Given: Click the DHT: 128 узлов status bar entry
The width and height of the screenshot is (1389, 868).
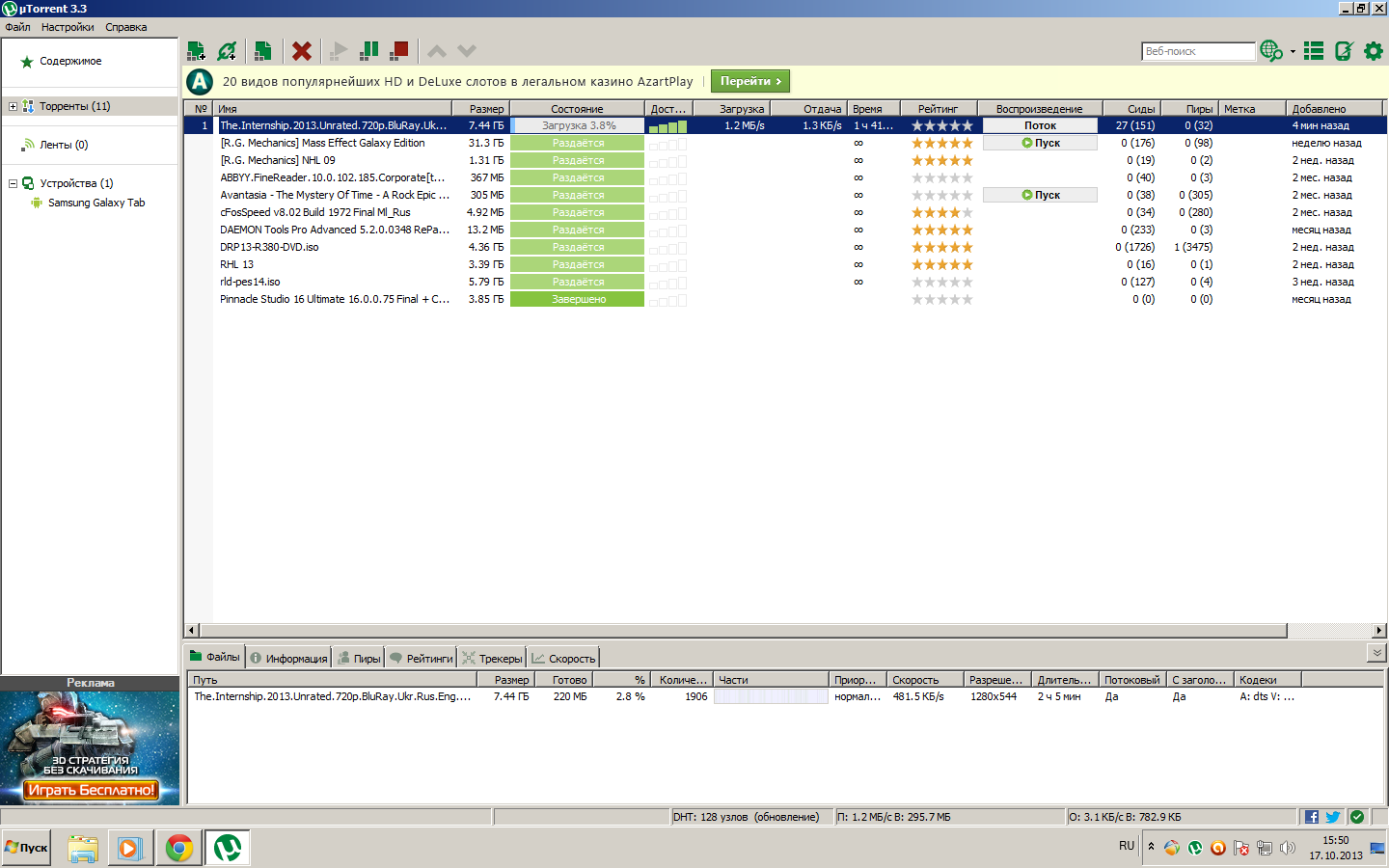Looking at the screenshot, I should [x=747, y=817].
